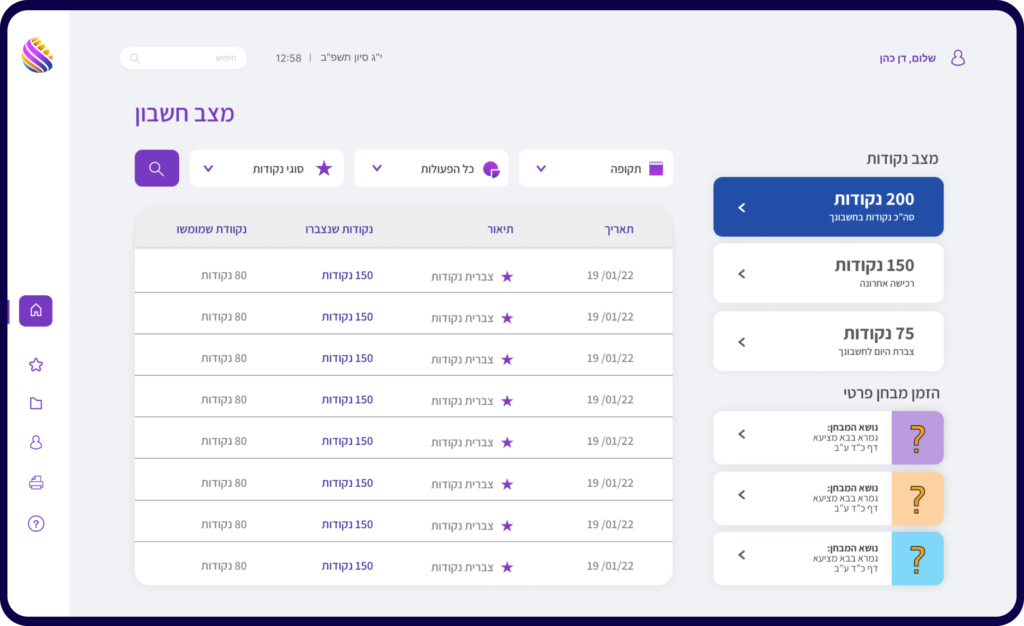1024x626 pixels.
Task: Open help question mark icon in sidebar
Action: coord(36,523)
